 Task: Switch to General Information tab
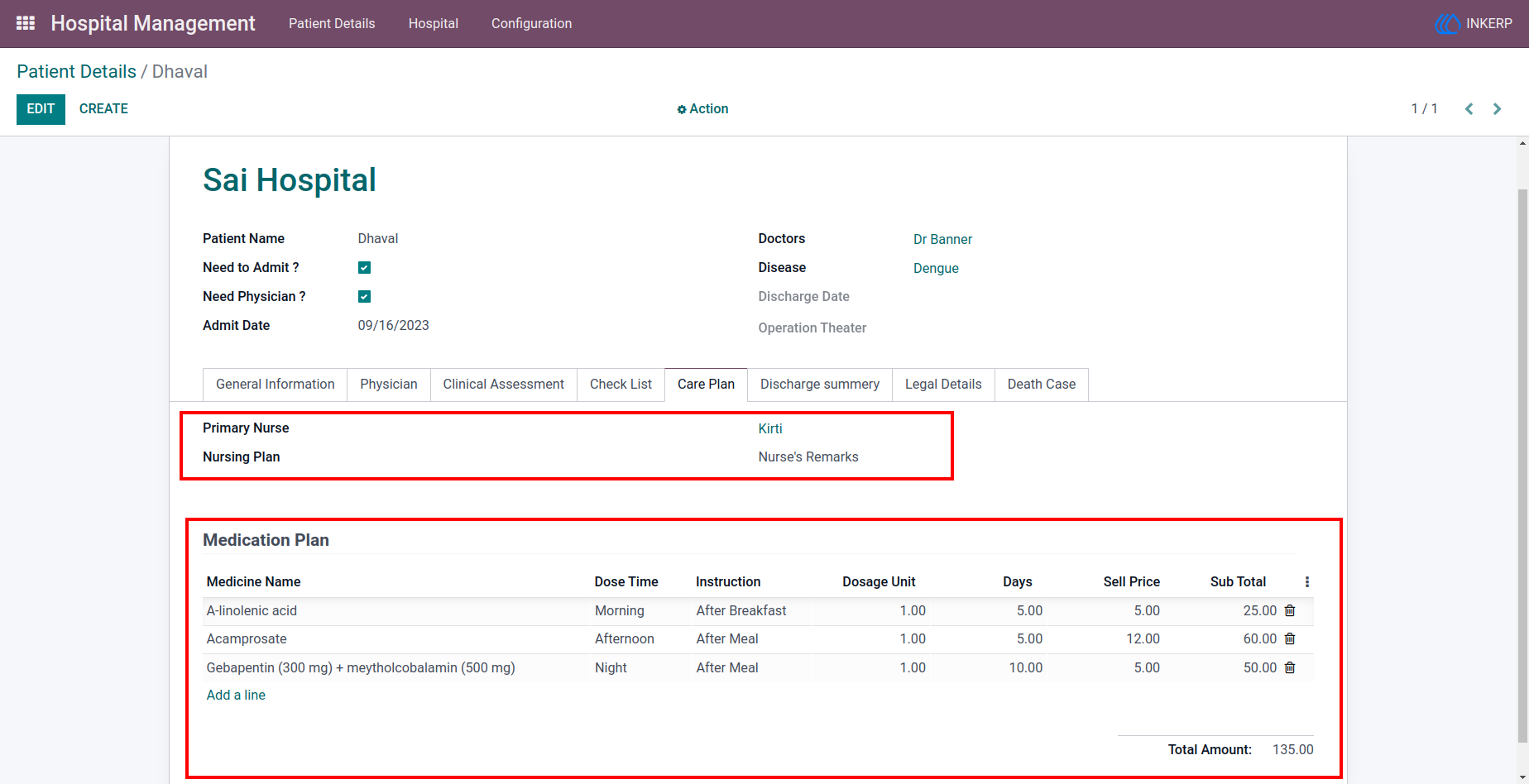click(276, 385)
